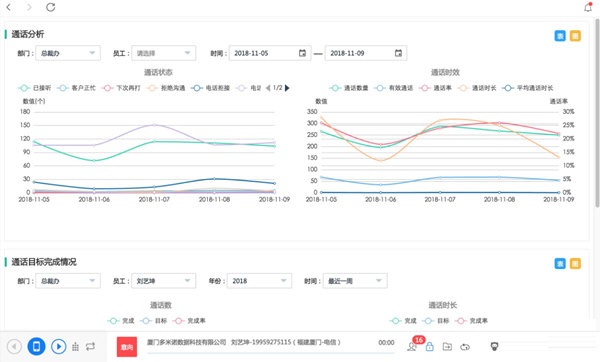
Task: Switch 通话分析 to blue table view button
Action: (x=560, y=36)
